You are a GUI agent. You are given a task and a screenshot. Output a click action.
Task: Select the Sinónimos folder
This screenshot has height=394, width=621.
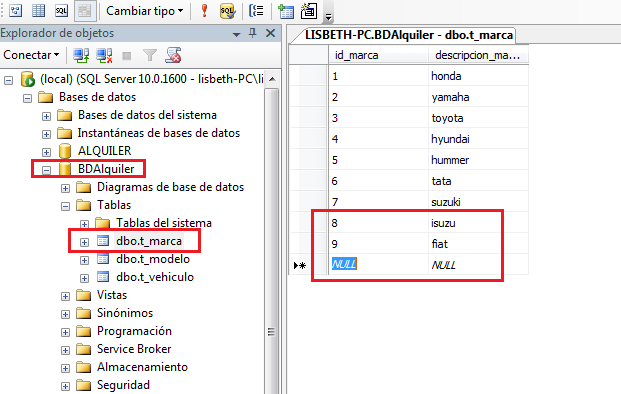[x=125, y=313]
